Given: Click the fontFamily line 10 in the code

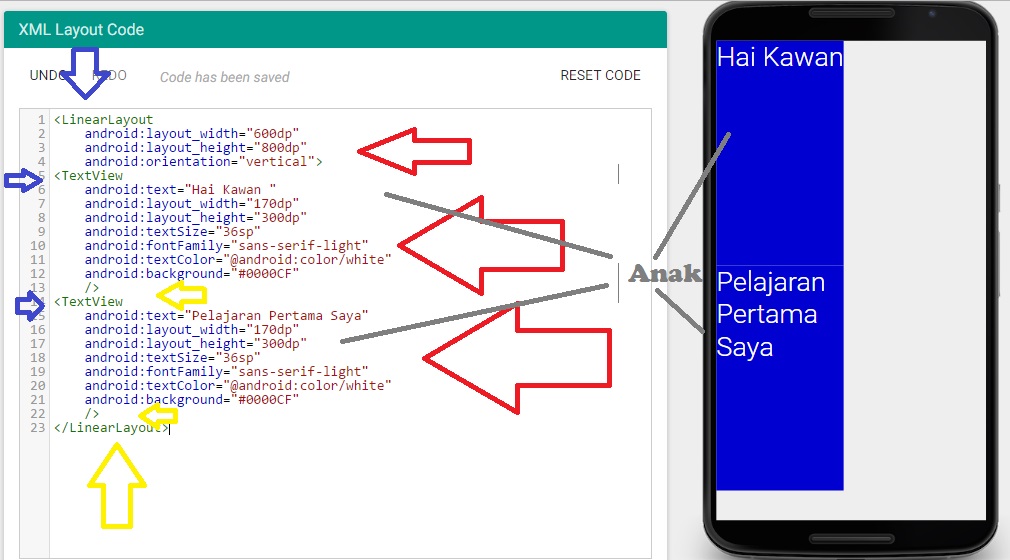Looking at the screenshot, I should tap(227, 246).
